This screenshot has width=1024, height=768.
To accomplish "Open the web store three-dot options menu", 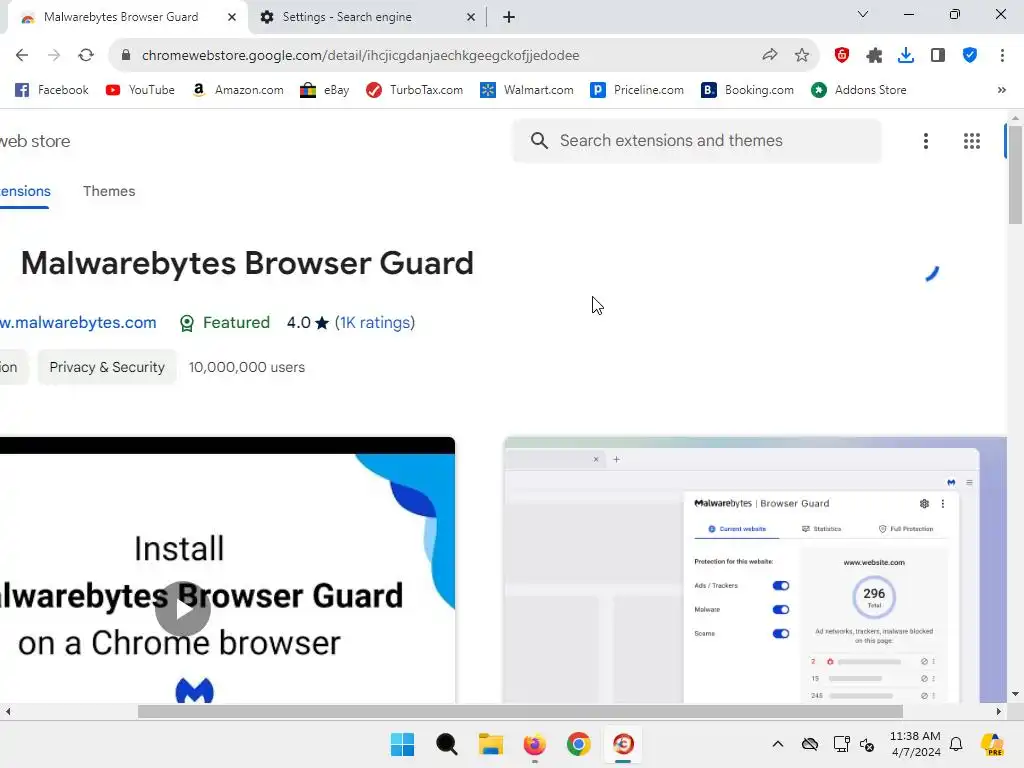I will pyautogui.click(x=925, y=141).
